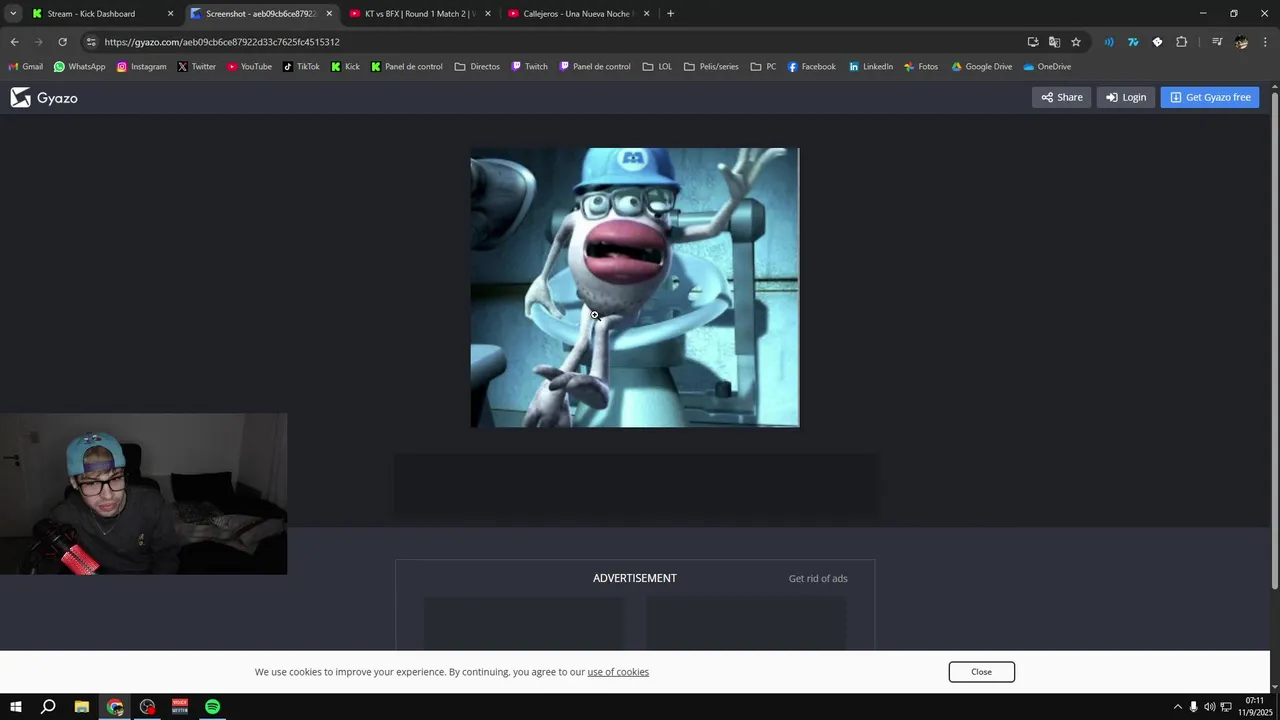Expand the LOL bookmarks folder
This screenshot has height=720, width=1280.
(x=657, y=67)
